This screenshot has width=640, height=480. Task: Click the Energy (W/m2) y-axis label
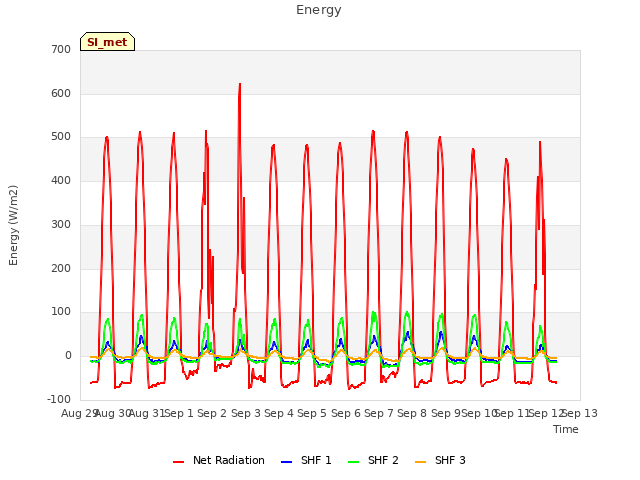point(13,225)
